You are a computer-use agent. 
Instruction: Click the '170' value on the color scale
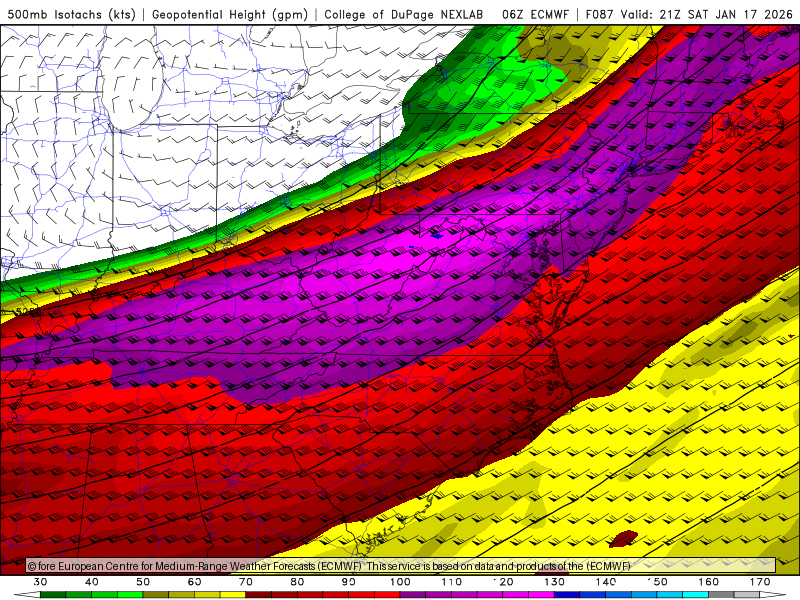(760, 582)
